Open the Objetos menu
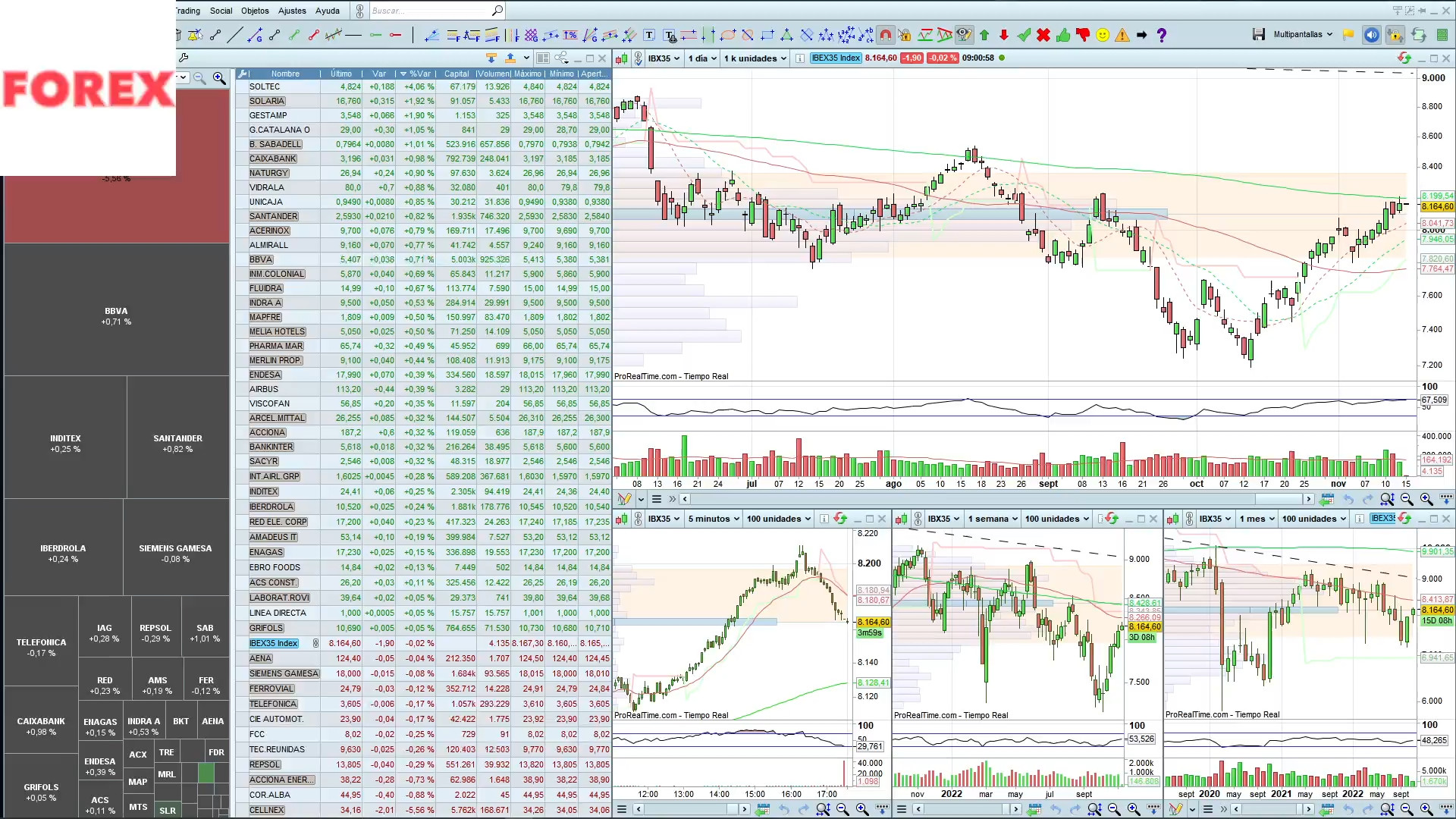Screen dimensions: 1456x819 255,11
